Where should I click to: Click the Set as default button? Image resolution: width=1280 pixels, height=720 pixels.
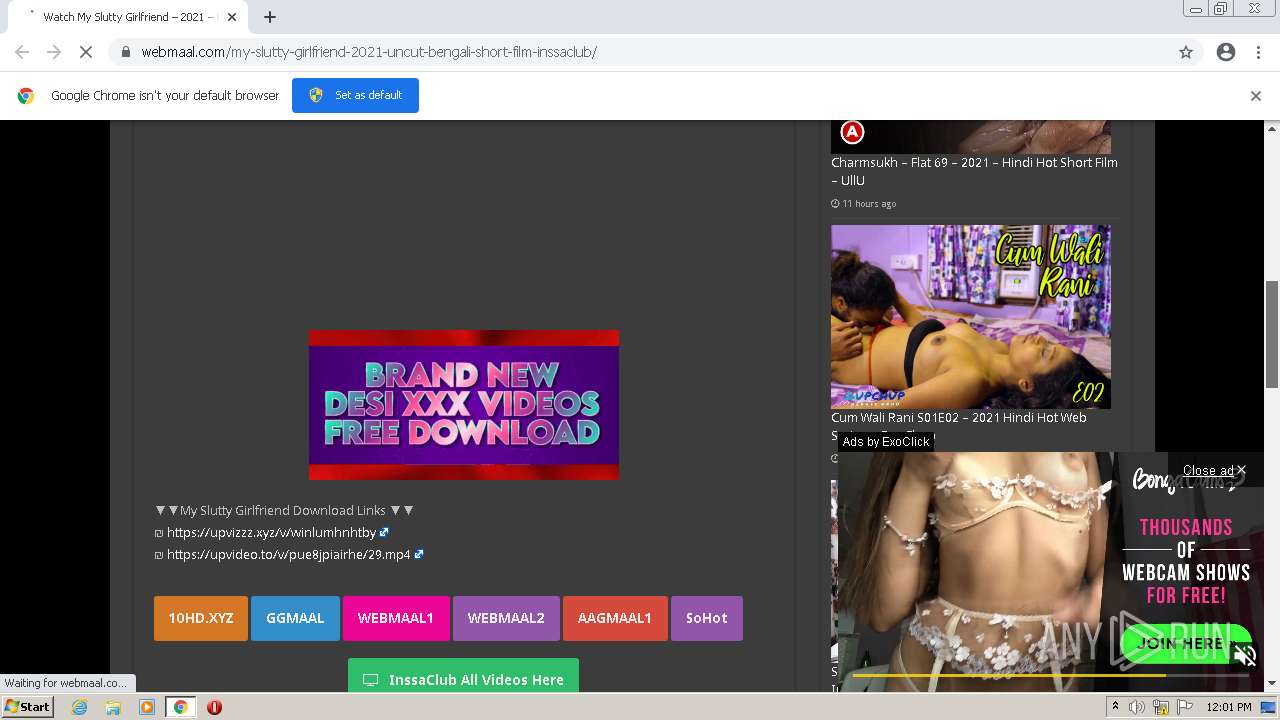355,95
